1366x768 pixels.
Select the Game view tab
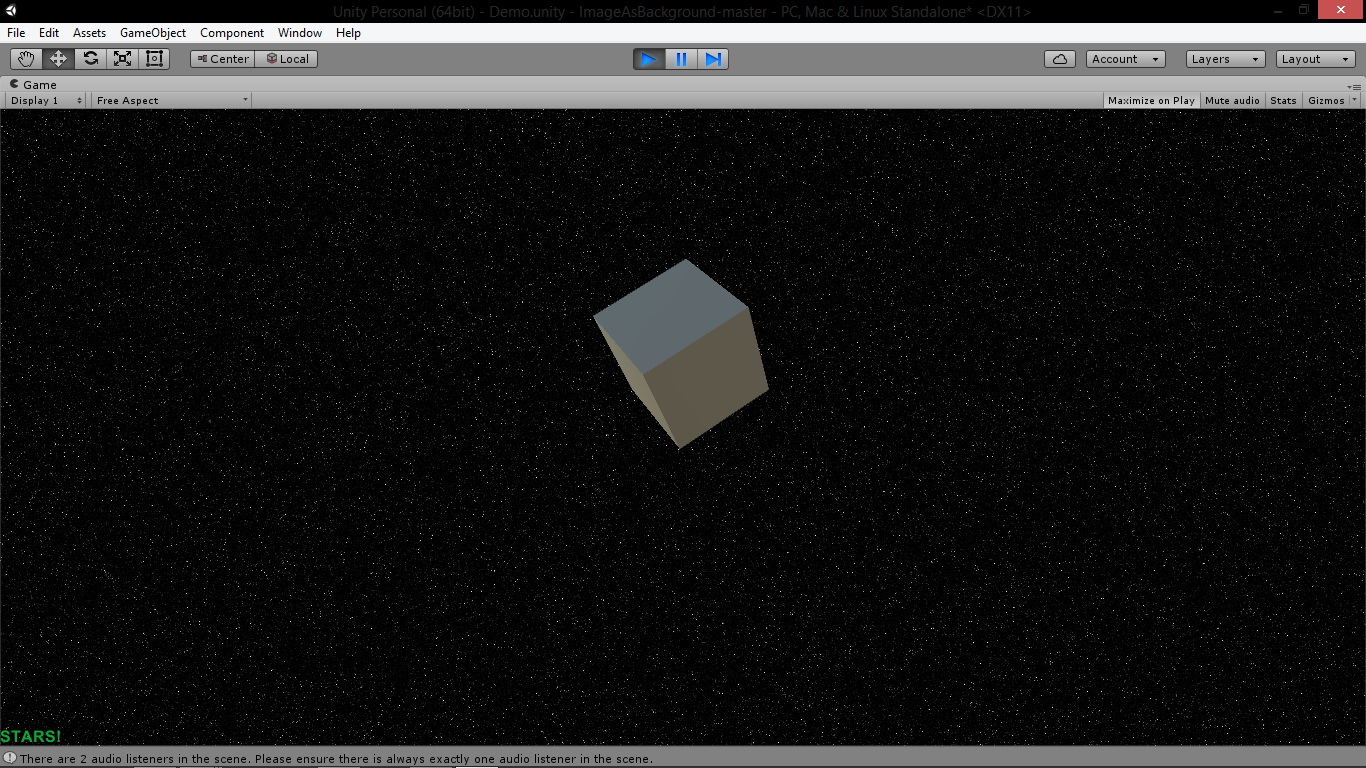coord(34,85)
